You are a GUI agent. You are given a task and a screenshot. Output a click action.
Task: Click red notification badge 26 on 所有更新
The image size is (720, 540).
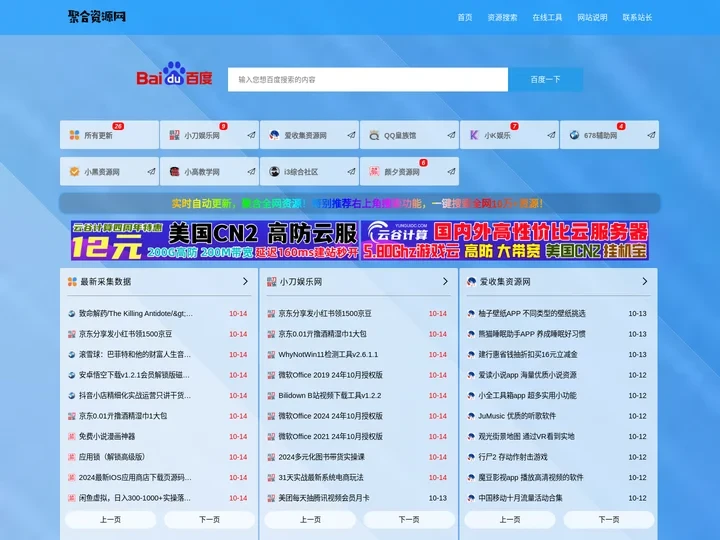(118, 126)
